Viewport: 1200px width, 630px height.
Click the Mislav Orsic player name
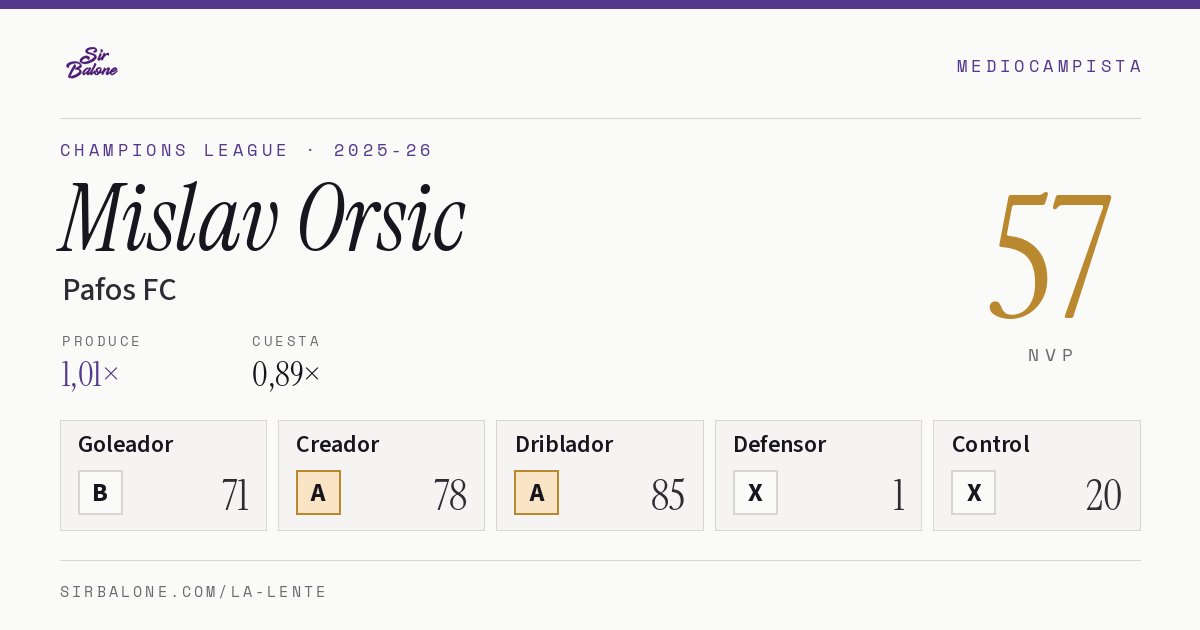[263, 219]
